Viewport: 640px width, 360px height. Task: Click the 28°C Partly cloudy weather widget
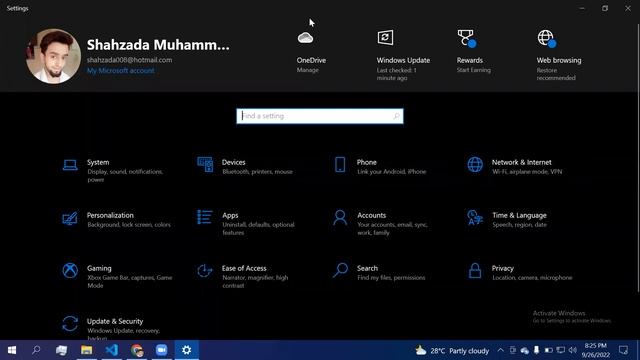(452, 350)
